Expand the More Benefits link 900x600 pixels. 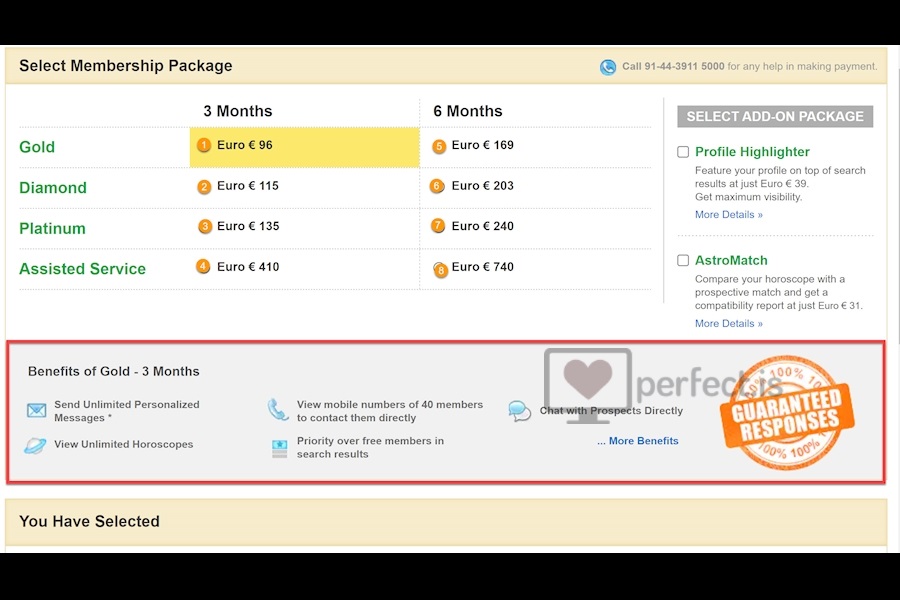[x=638, y=441]
